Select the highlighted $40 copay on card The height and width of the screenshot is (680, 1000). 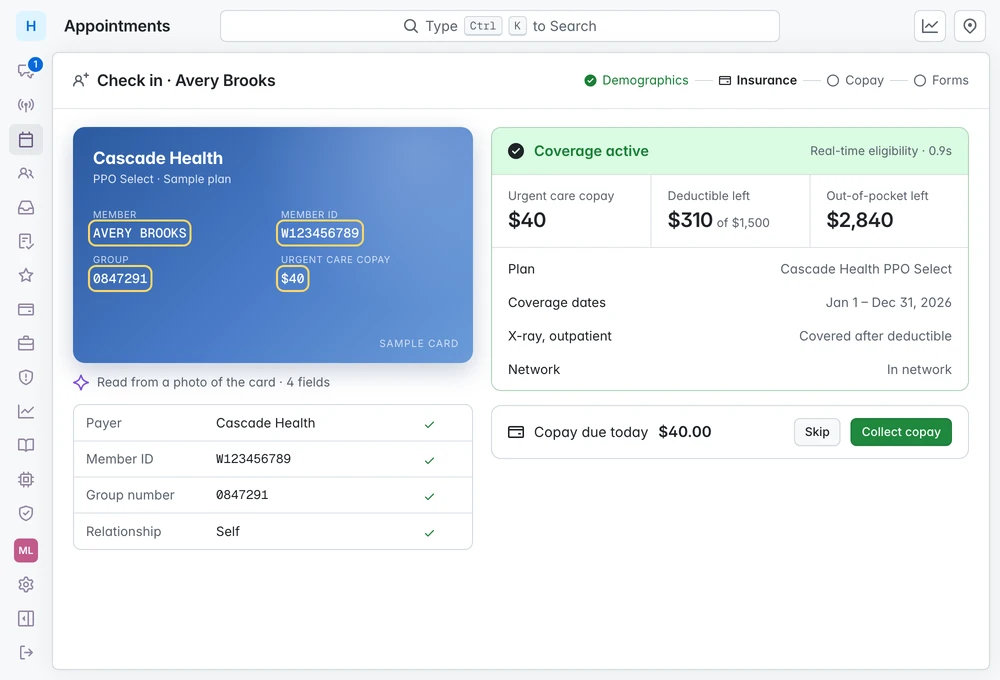[293, 278]
